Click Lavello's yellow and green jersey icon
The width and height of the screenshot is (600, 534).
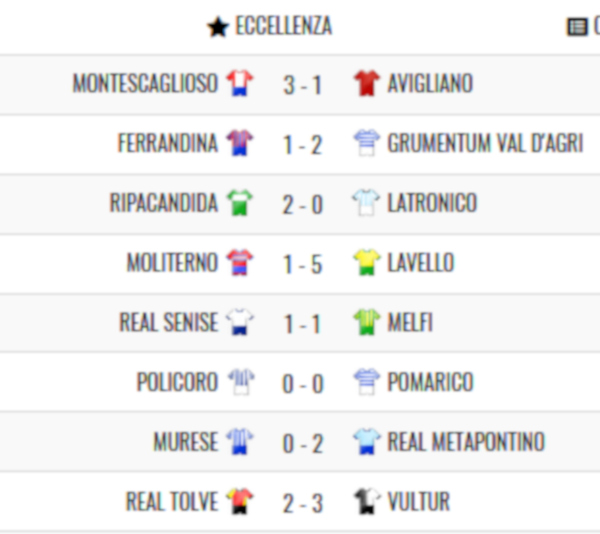tap(367, 262)
